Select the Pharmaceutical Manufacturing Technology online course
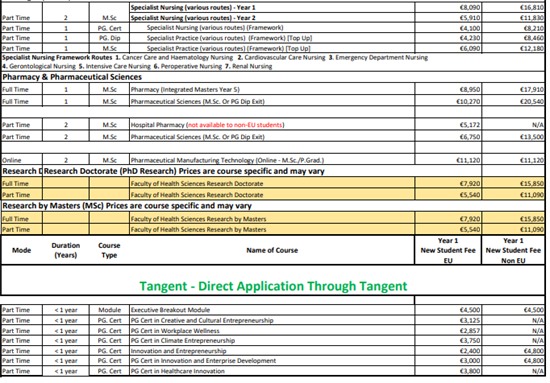 pyautogui.click(x=227, y=160)
